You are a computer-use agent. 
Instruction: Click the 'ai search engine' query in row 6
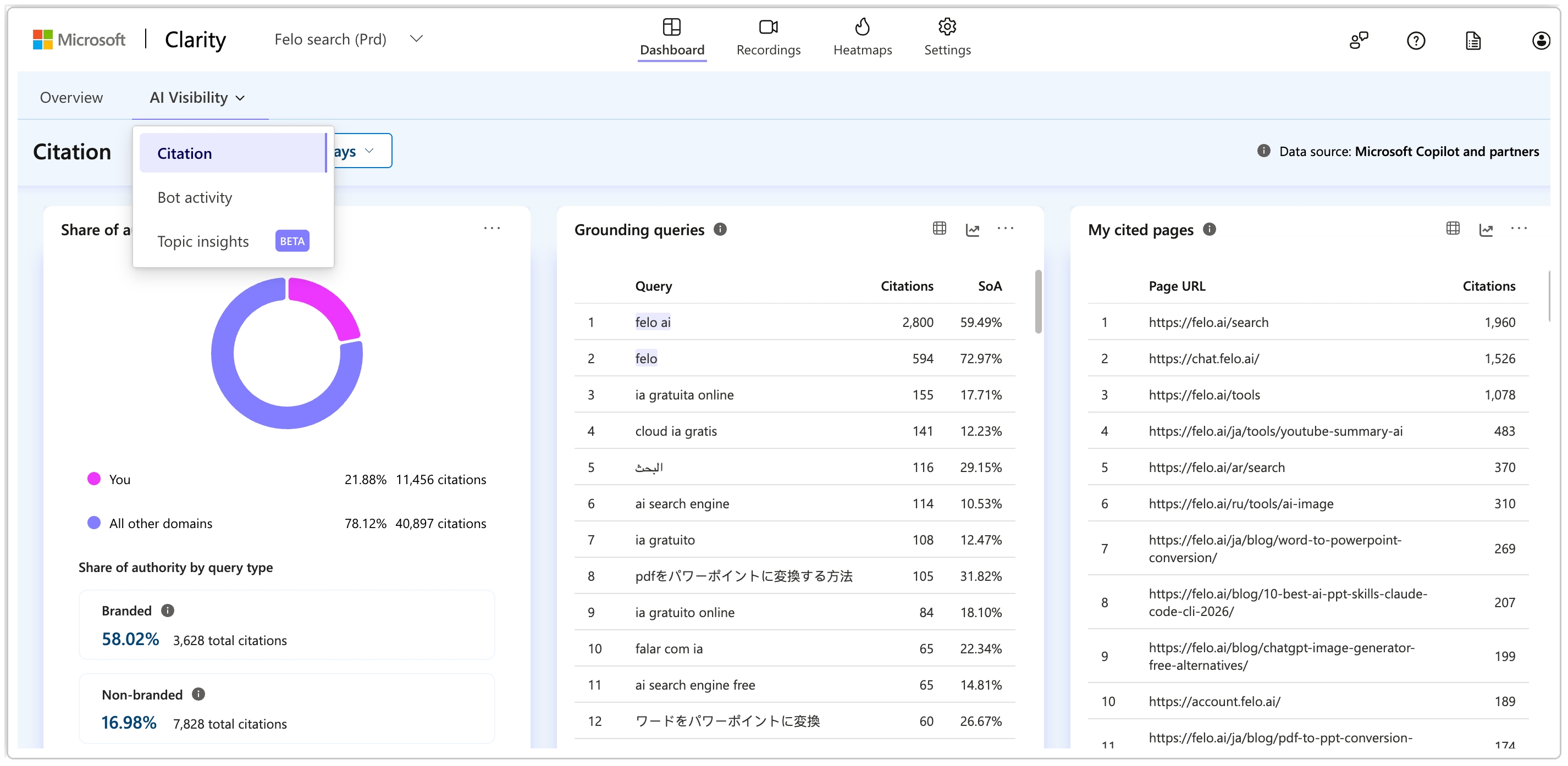tap(682, 504)
